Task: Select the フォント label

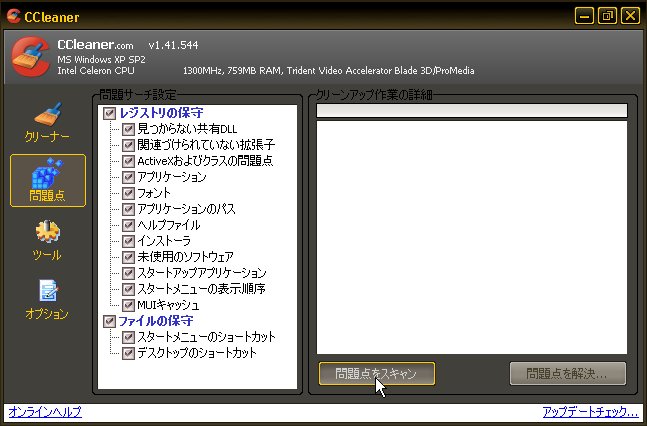Action: pyautogui.click(x=154, y=193)
